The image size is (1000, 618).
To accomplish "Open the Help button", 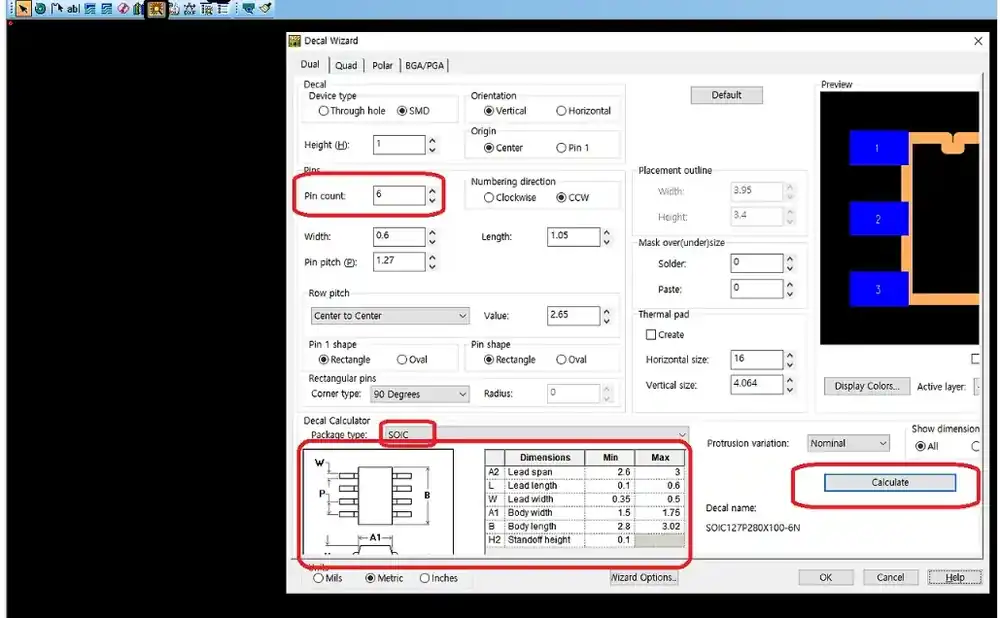I will [x=955, y=578].
